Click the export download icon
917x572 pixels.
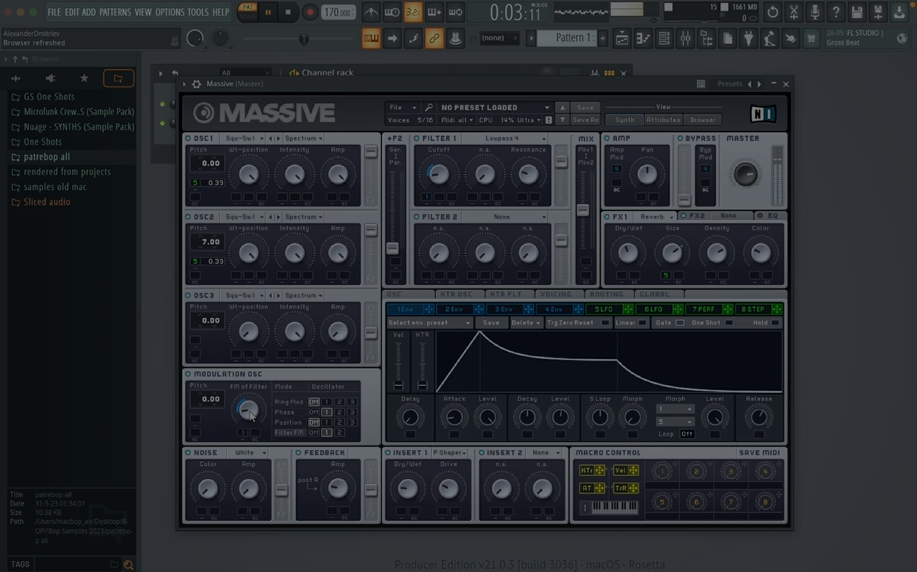[x=899, y=12]
